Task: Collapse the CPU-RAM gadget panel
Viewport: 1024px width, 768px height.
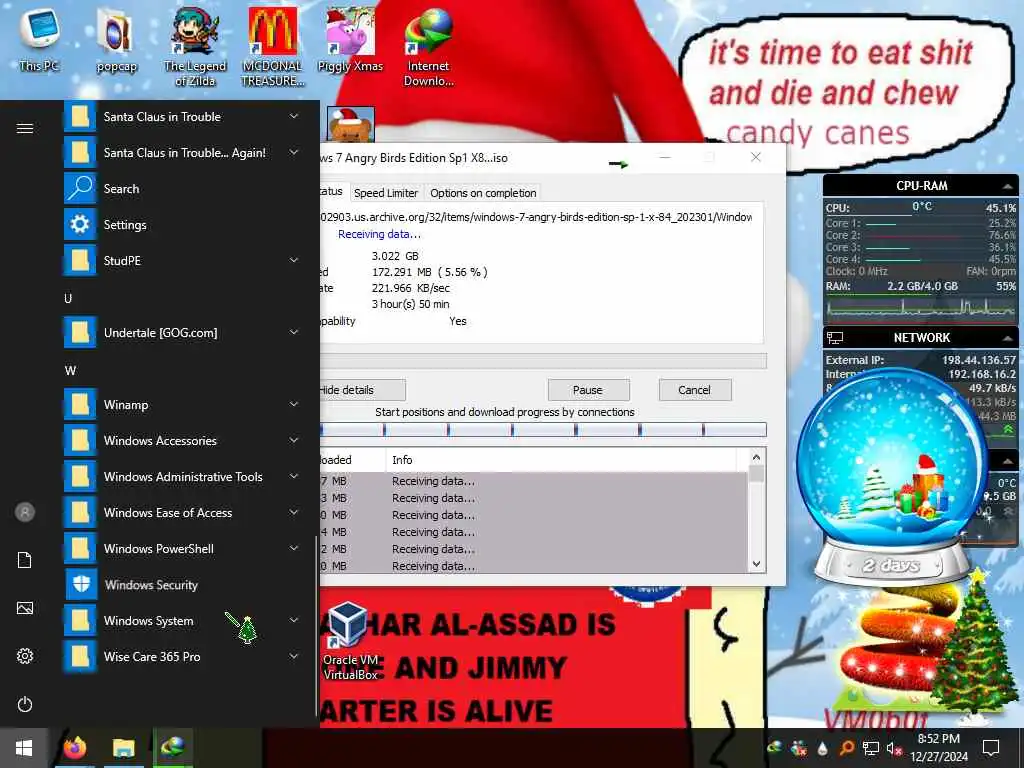Action: [x=1008, y=186]
